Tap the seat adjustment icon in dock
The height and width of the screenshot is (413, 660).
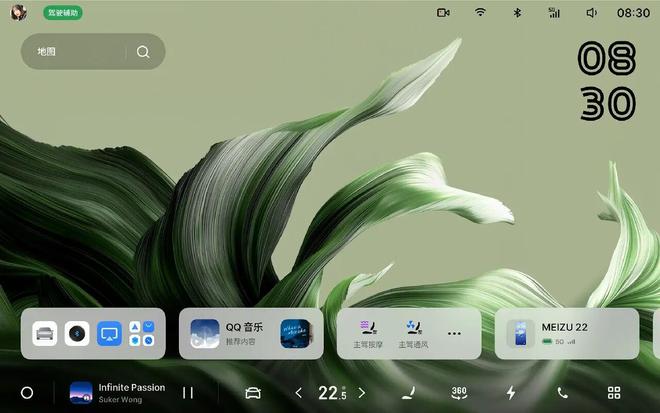(x=408, y=393)
